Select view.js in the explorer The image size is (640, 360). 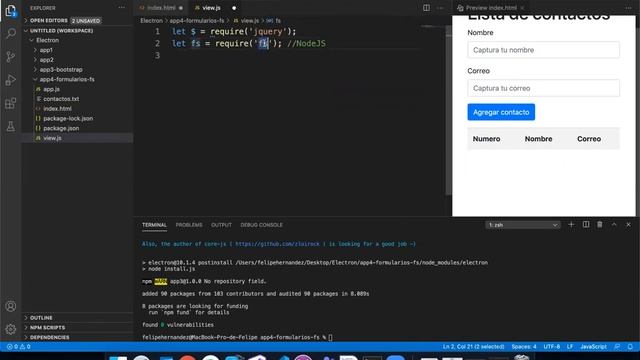[x=78, y=138]
